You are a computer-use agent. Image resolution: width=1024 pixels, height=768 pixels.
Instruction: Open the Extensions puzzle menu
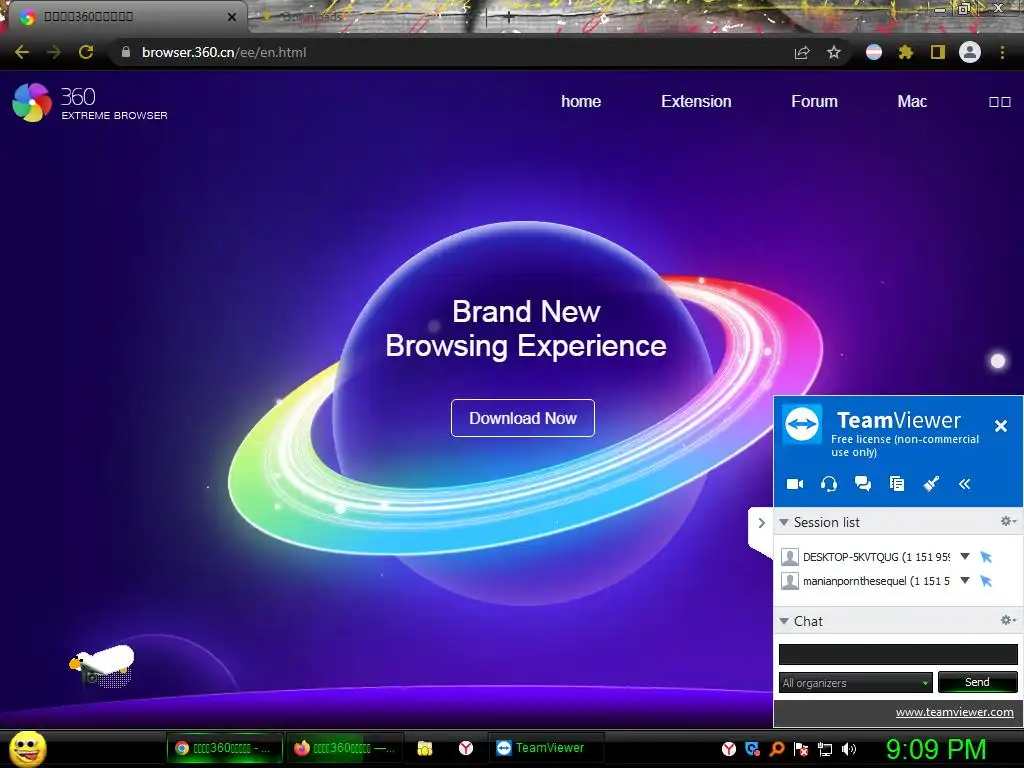click(905, 52)
